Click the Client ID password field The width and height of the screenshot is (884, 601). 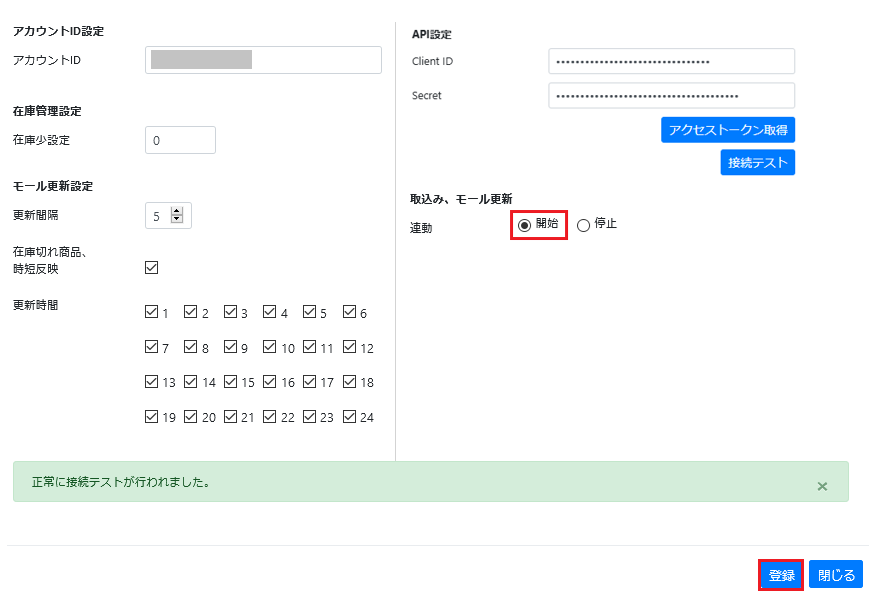pos(671,61)
